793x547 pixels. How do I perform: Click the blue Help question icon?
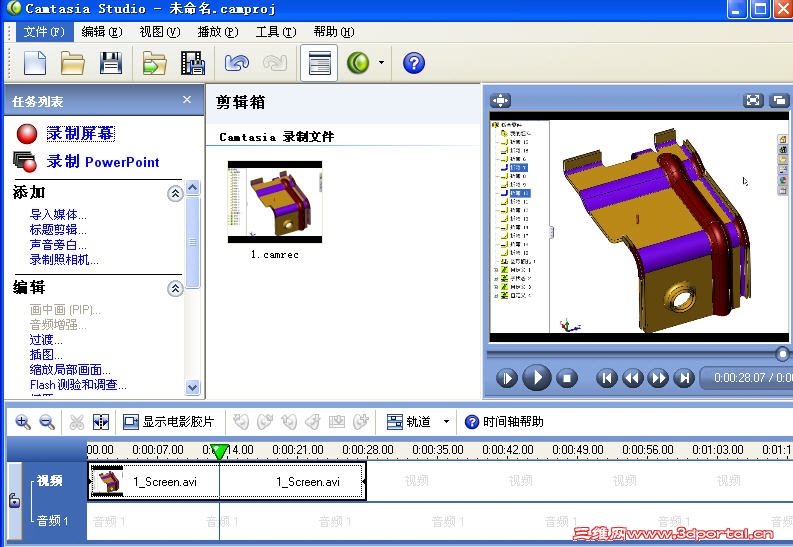414,63
